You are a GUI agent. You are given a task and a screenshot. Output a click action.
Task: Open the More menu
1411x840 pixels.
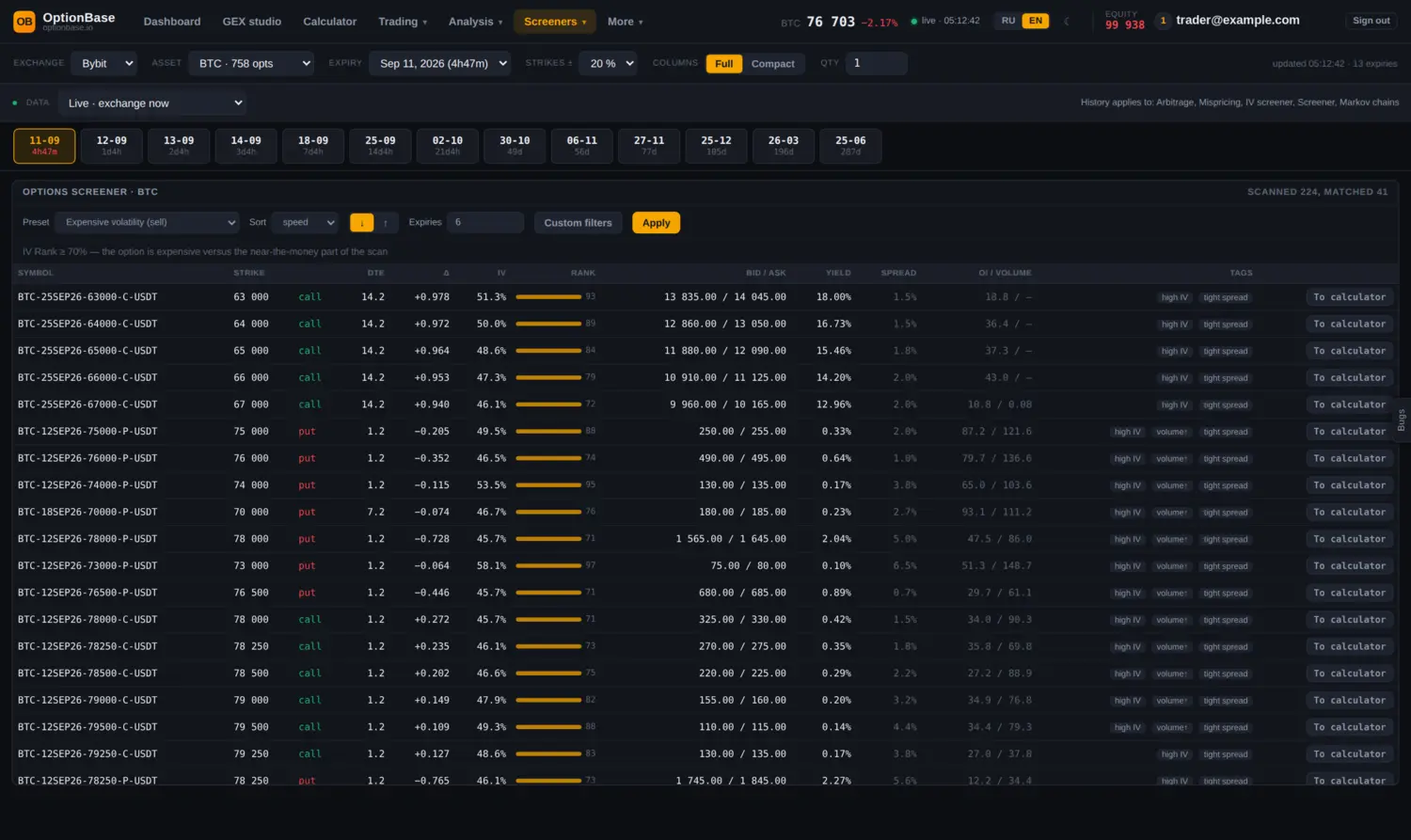point(626,22)
